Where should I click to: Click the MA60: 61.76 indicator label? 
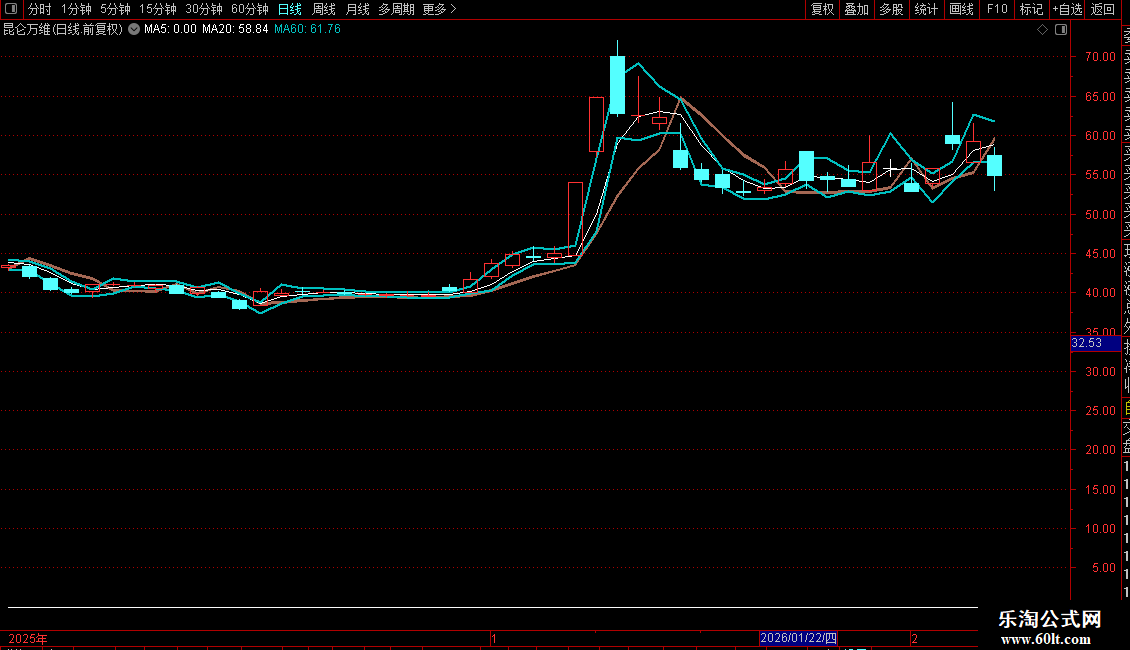pyautogui.click(x=307, y=30)
